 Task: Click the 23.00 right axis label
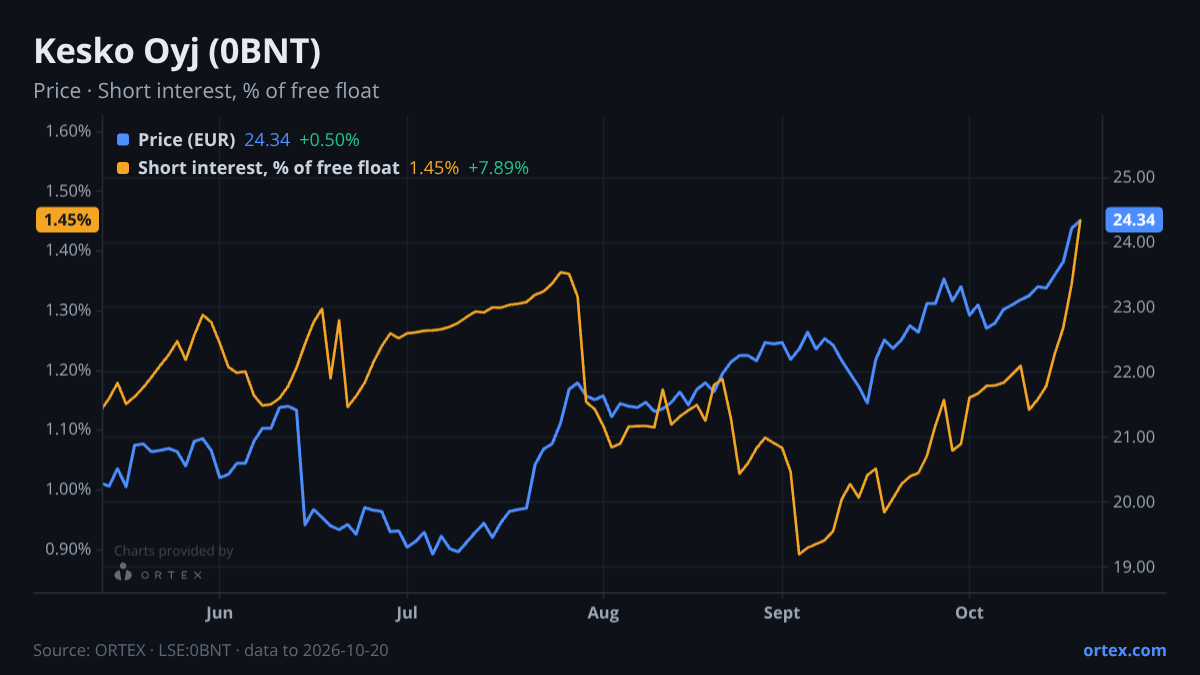[1133, 307]
